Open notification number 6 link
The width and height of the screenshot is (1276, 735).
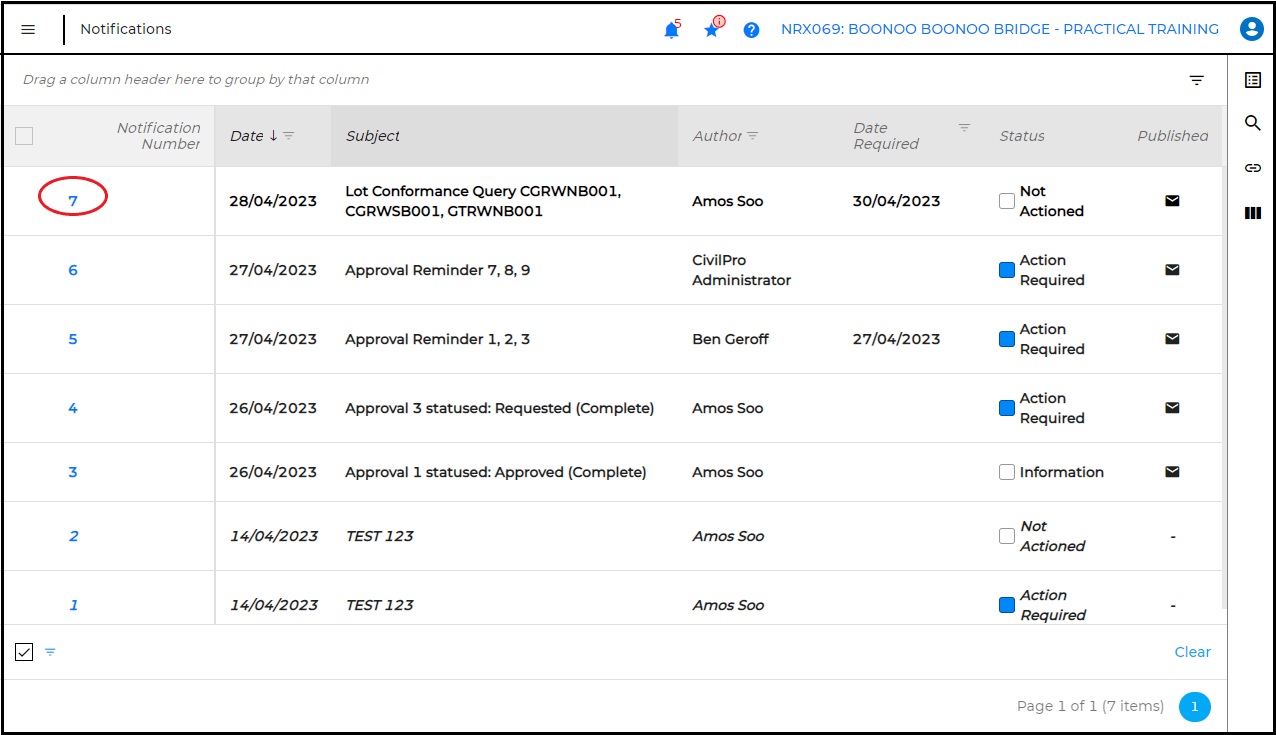point(73,270)
